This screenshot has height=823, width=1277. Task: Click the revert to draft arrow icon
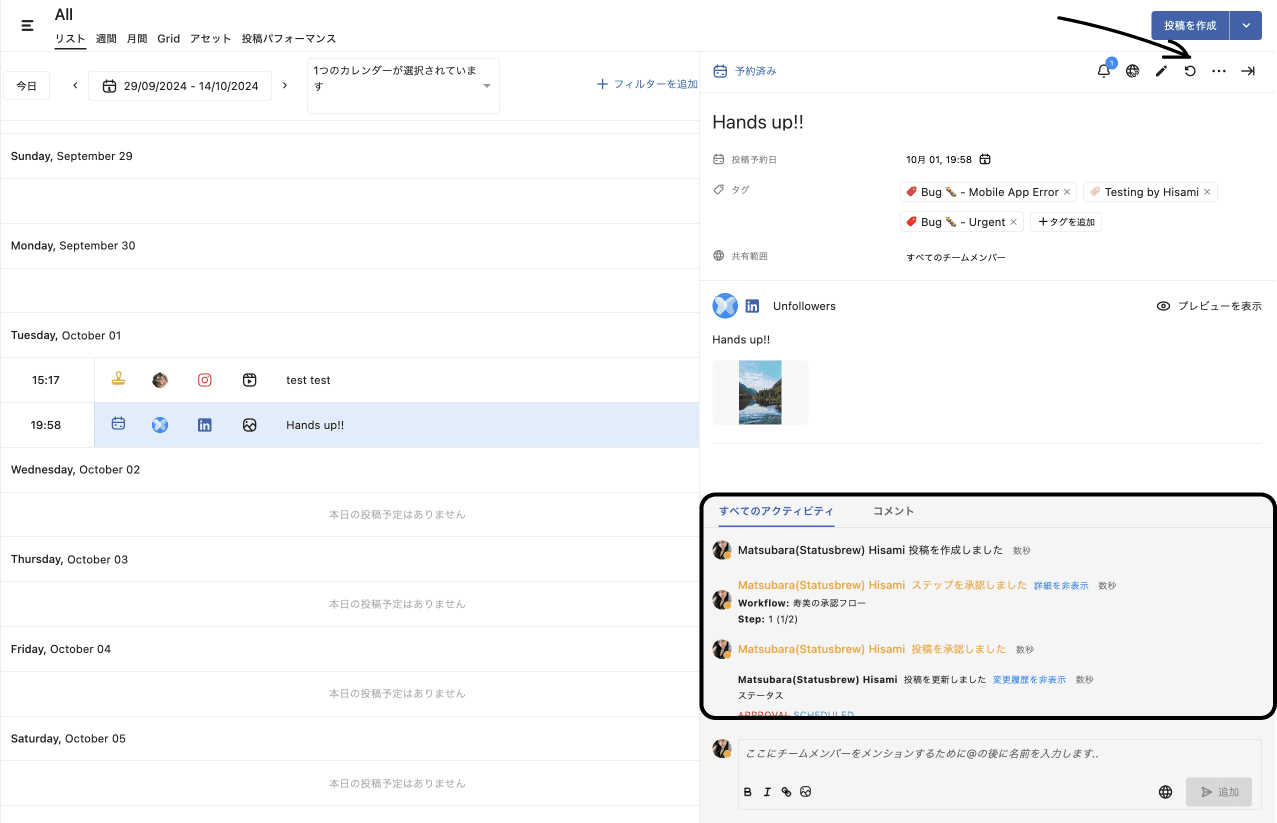1190,71
